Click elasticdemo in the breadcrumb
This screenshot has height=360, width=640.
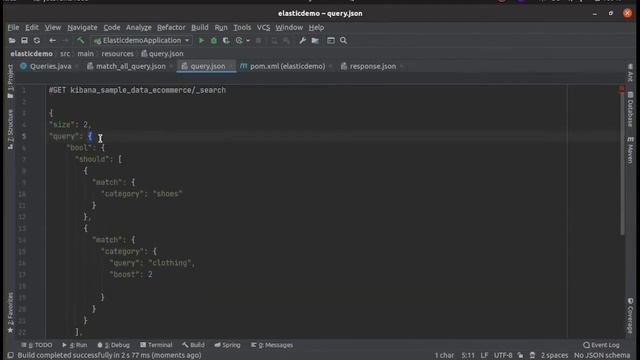pos(31,53)
